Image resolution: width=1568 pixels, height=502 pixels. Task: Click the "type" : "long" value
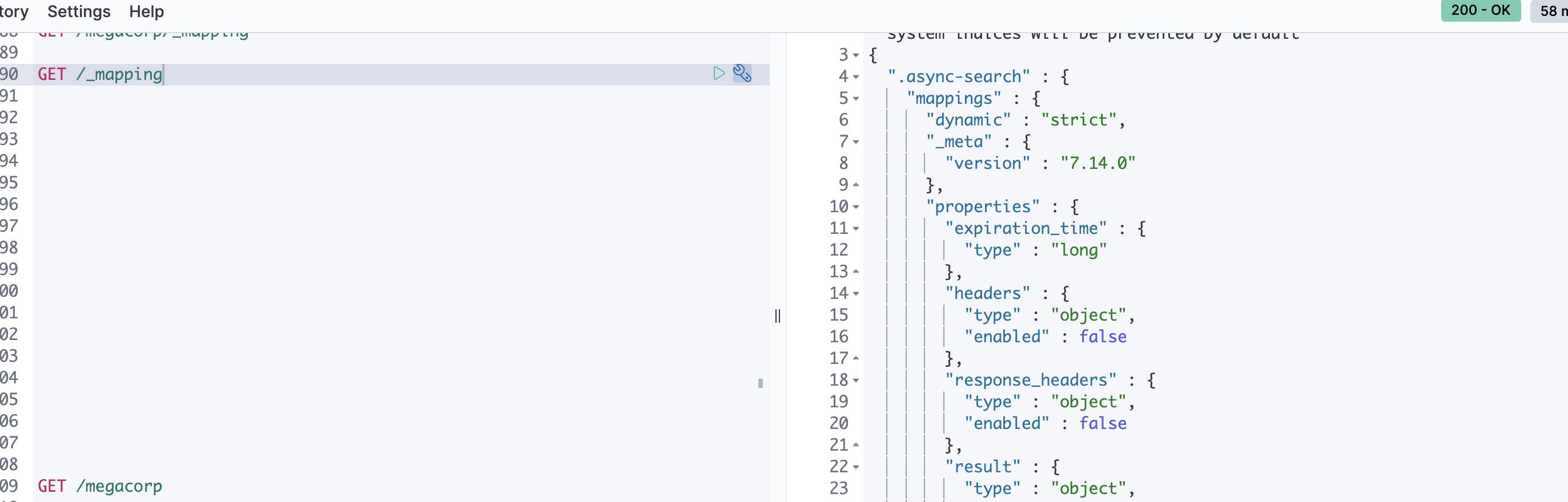pyautogui.click(x=1078, y=250)
